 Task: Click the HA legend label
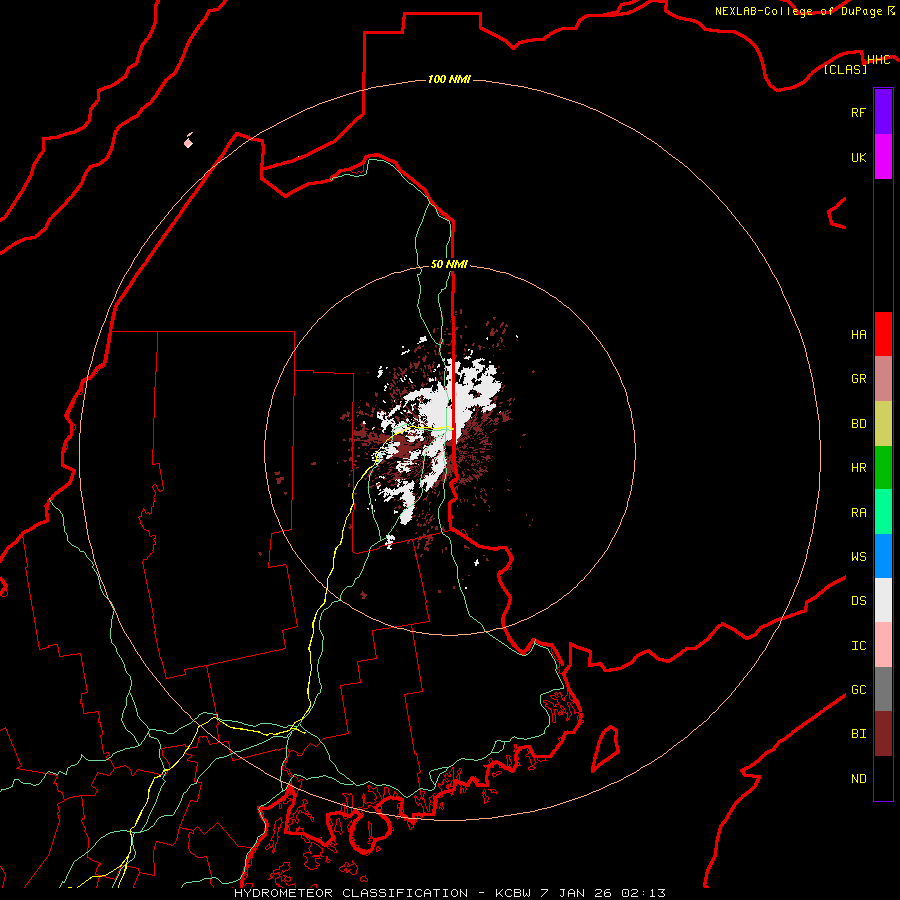click(x=858, y=335)
